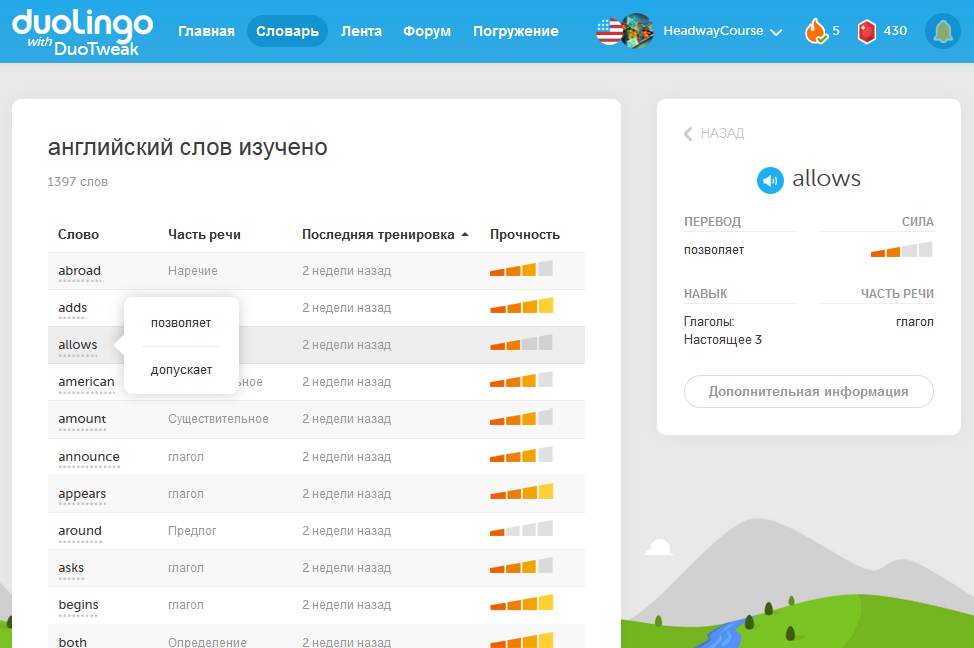Screen dimensions: 974x648
Task: Click the допускает translation in the tooltip
Action: [181, 370]
